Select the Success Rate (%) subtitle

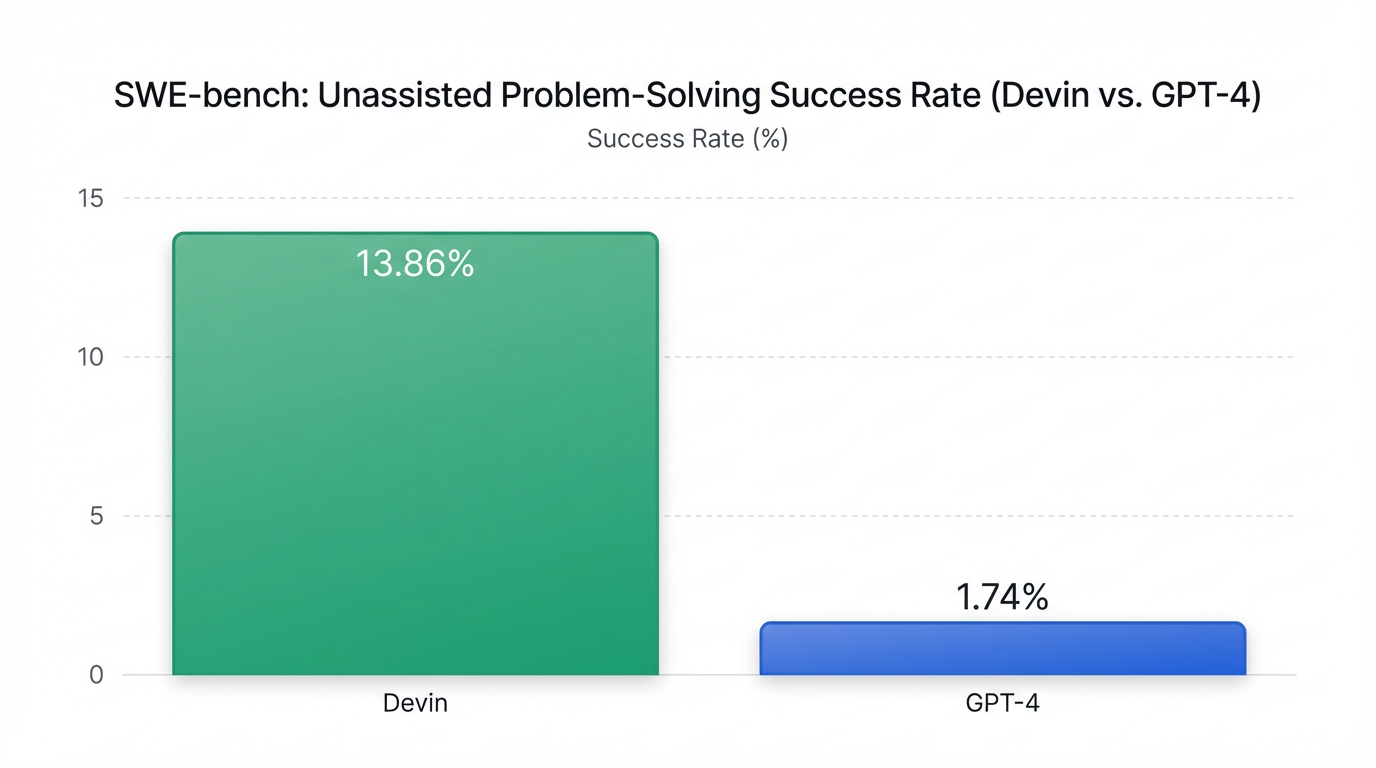[687, 139]
